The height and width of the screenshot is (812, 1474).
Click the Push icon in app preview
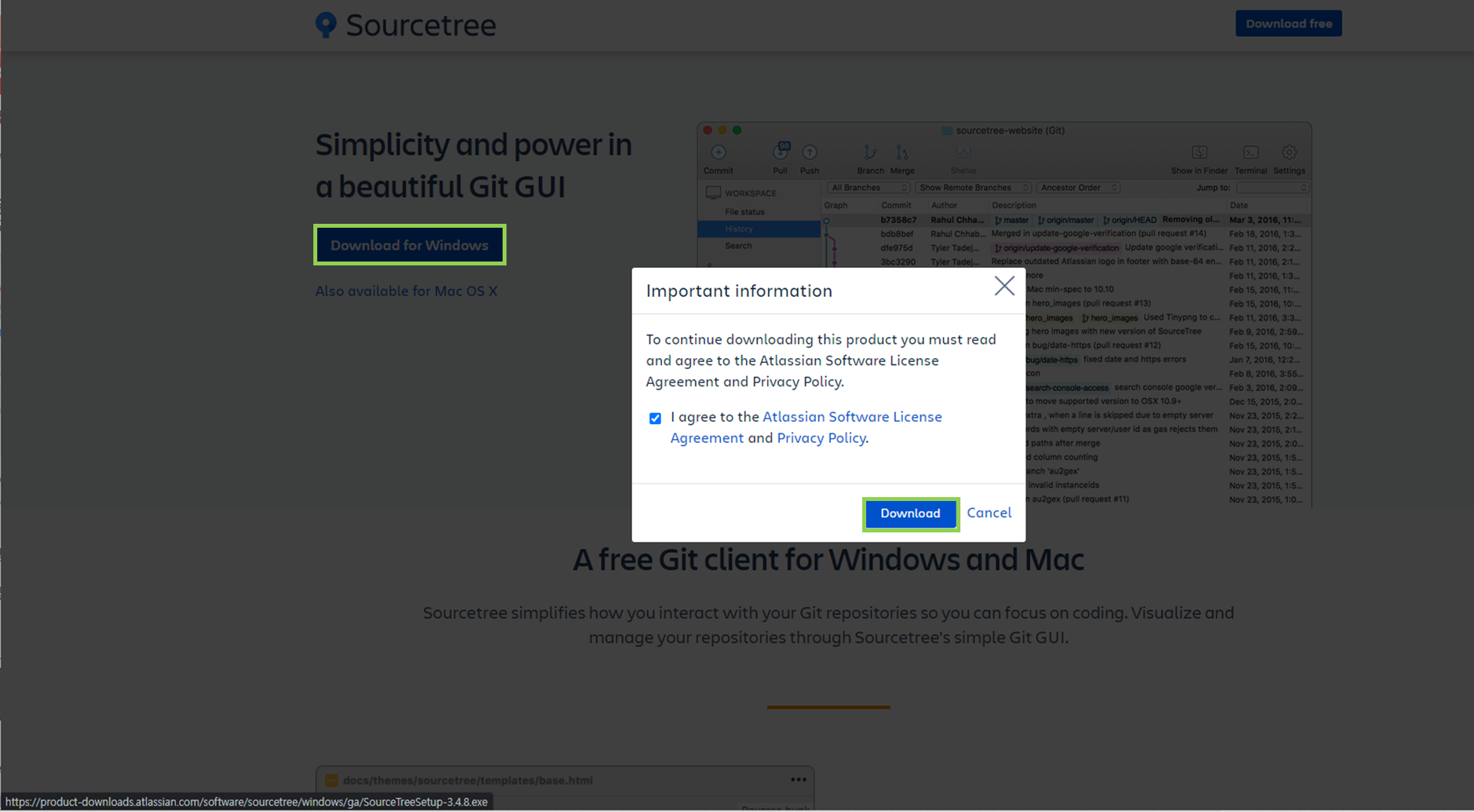coord(810,152)
